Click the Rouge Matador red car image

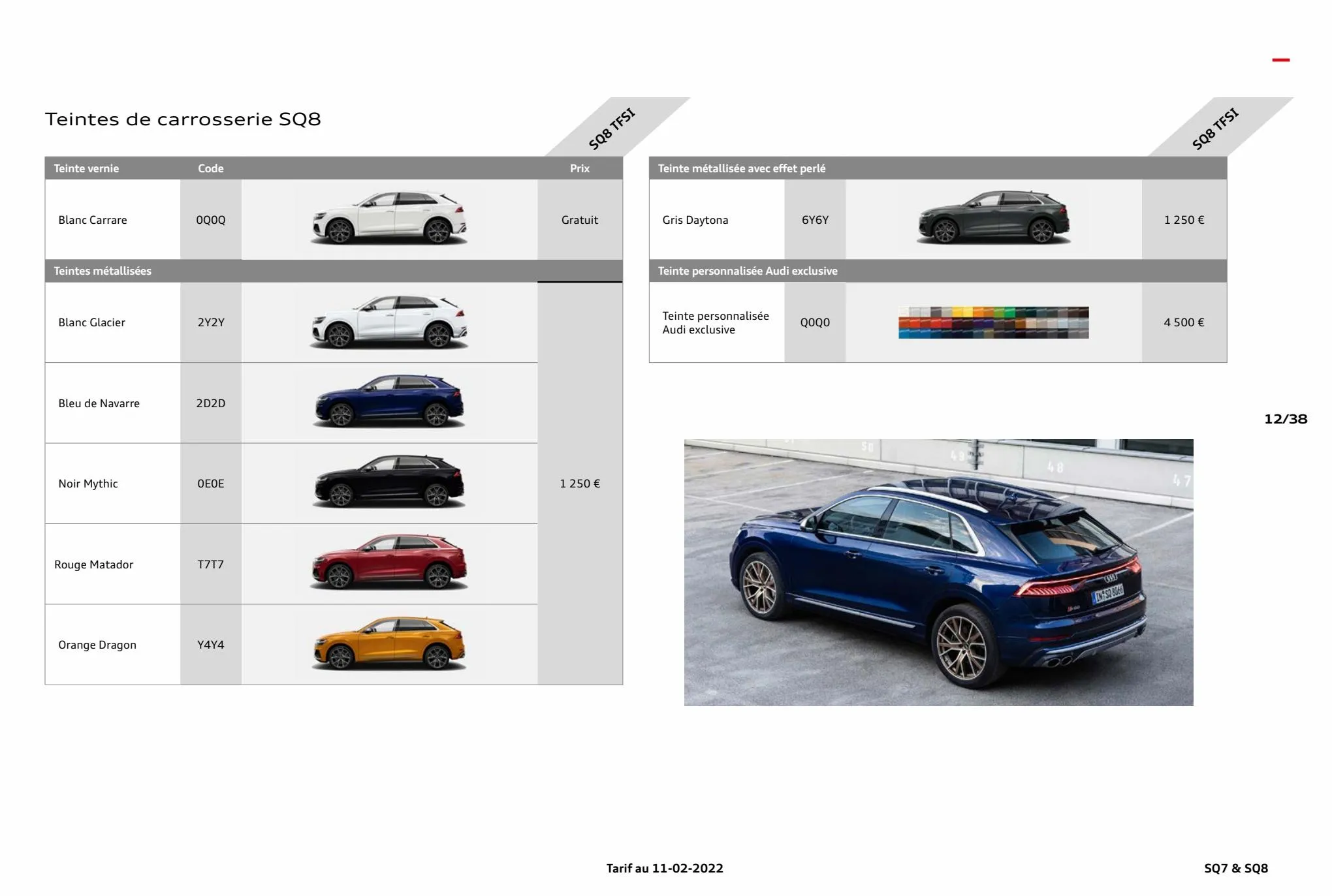(389, 562)
